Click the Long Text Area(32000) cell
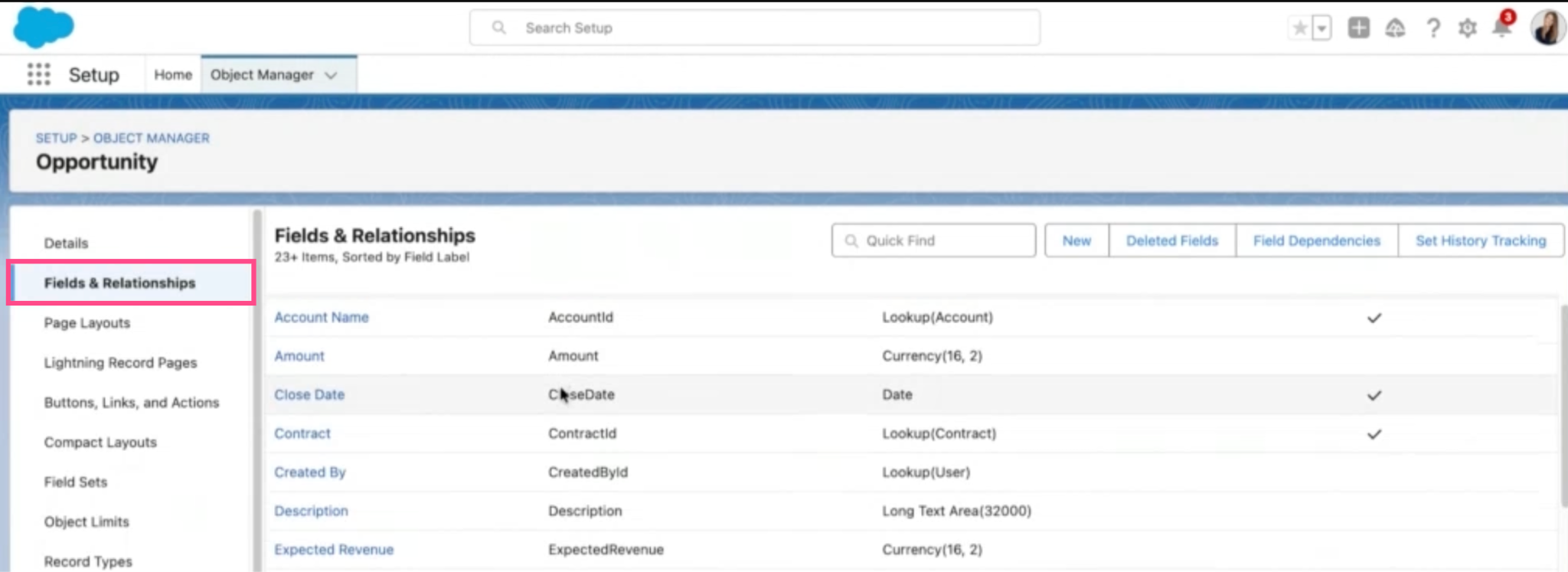This screenshot has height=572, width=1568. point(956,511)
